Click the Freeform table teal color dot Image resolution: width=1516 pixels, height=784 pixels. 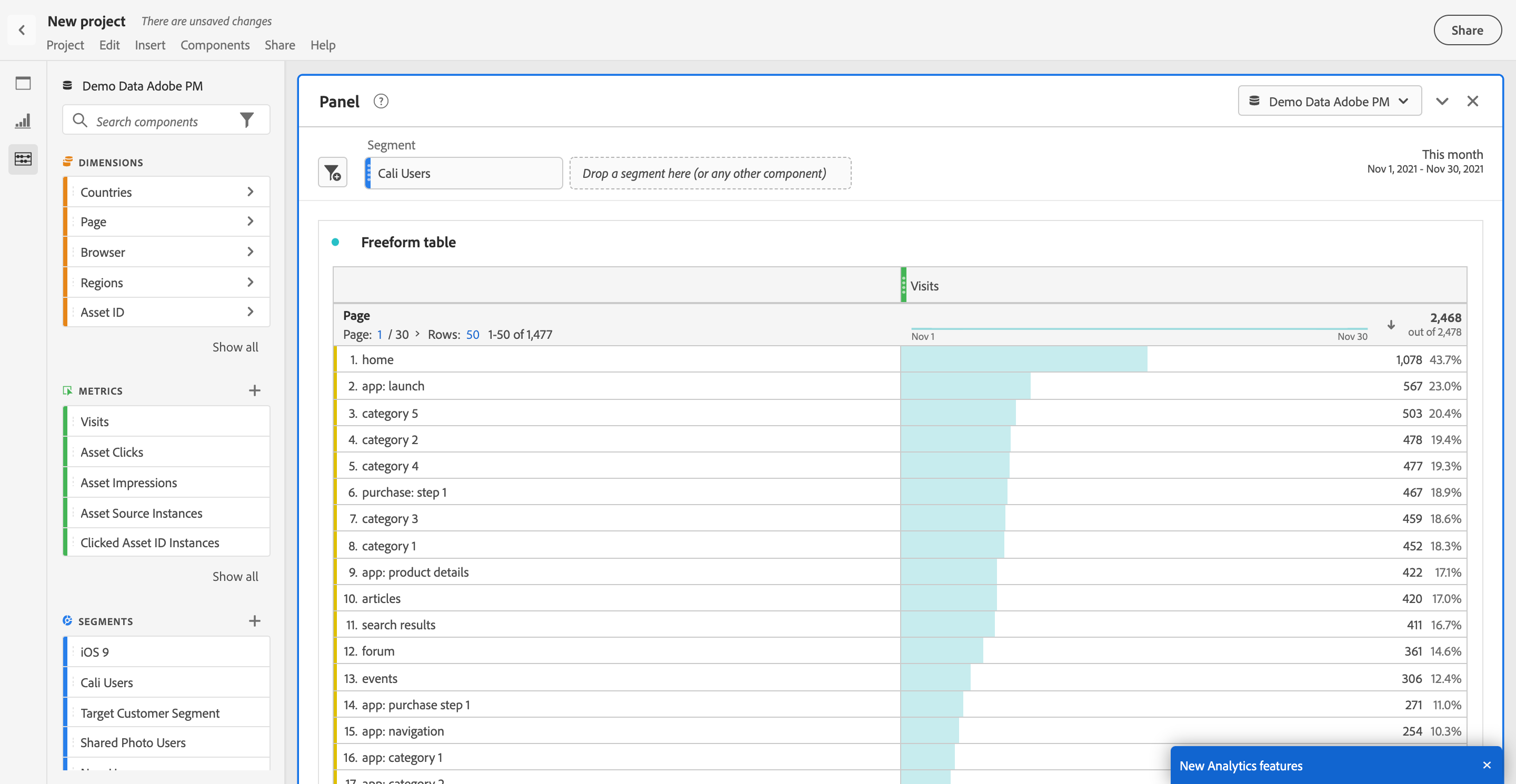coord(335,243)
